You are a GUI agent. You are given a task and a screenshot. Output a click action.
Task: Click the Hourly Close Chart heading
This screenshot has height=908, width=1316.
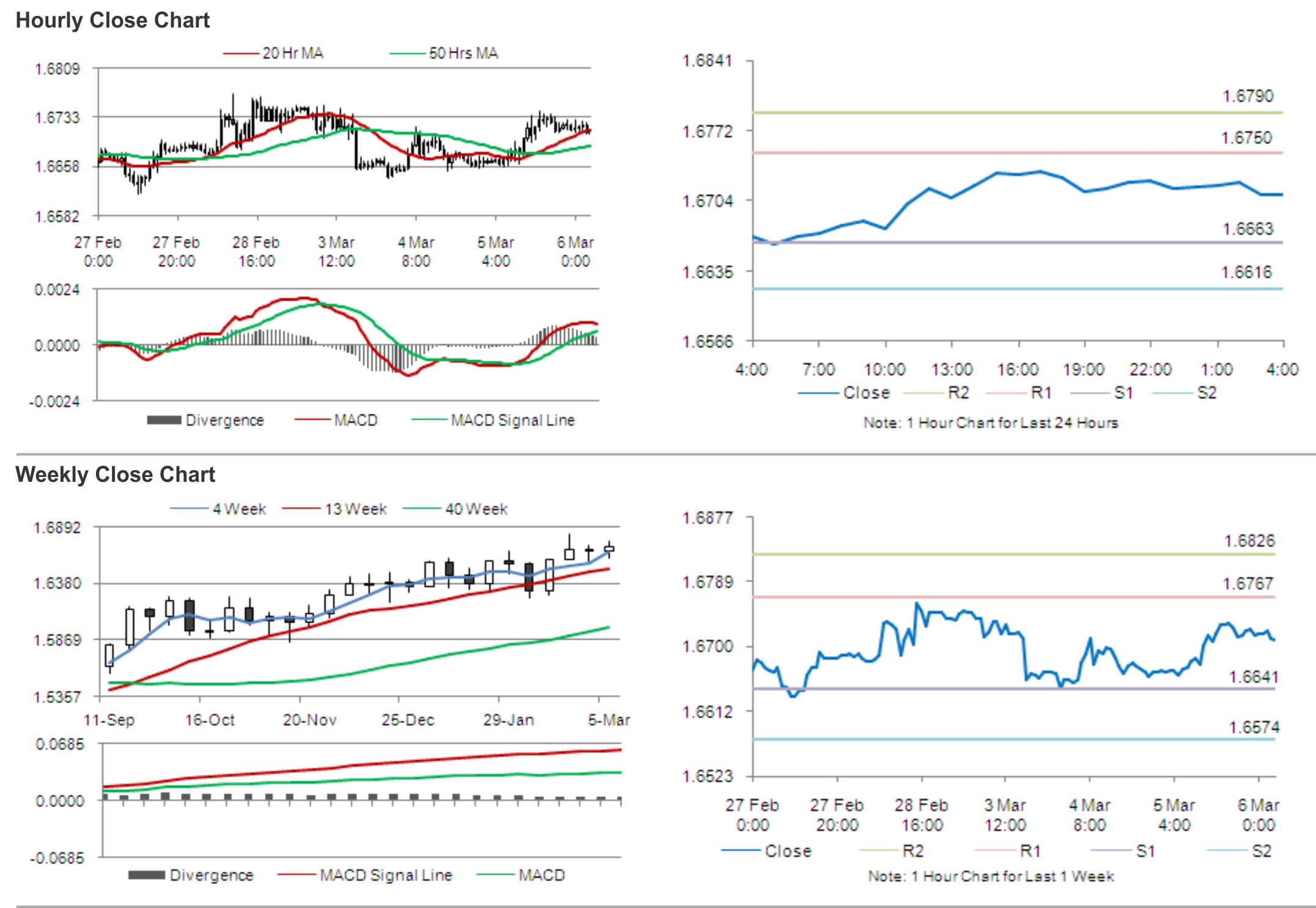pos(113,20)
